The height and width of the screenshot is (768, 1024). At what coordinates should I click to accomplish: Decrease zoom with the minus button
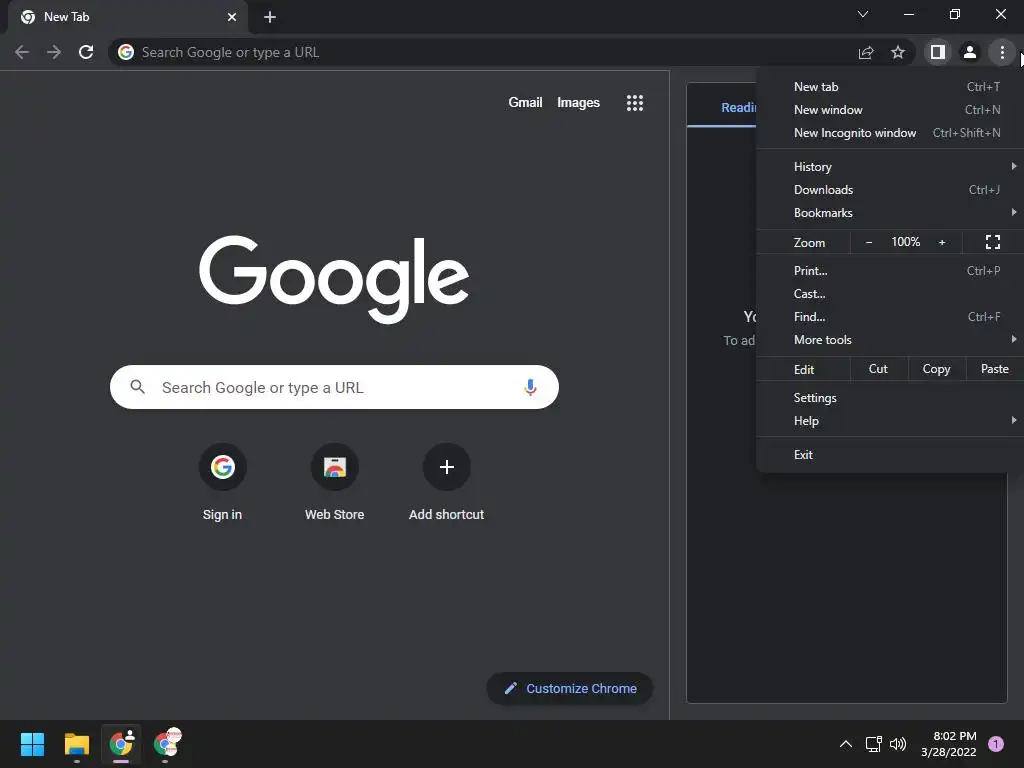[x=869, y=242]
